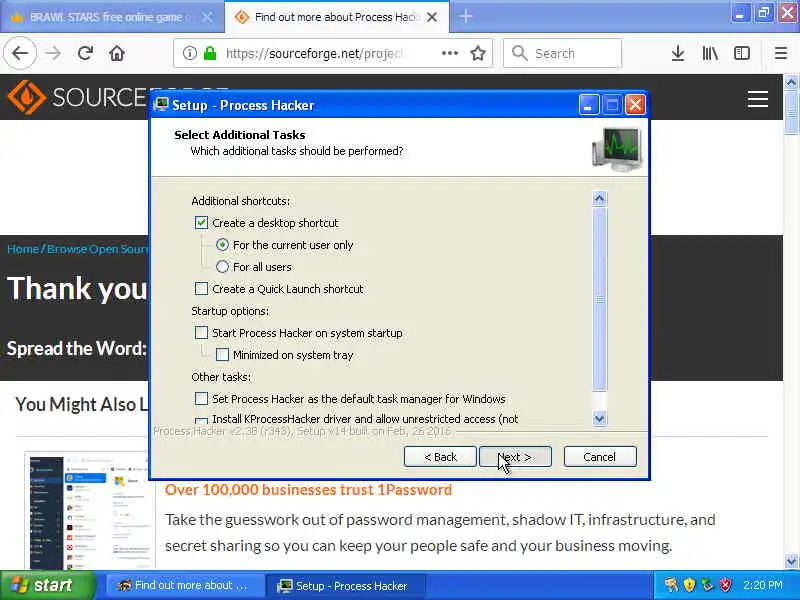Restore down the Firefox window

pyautogui.click(x=764, y=13)
